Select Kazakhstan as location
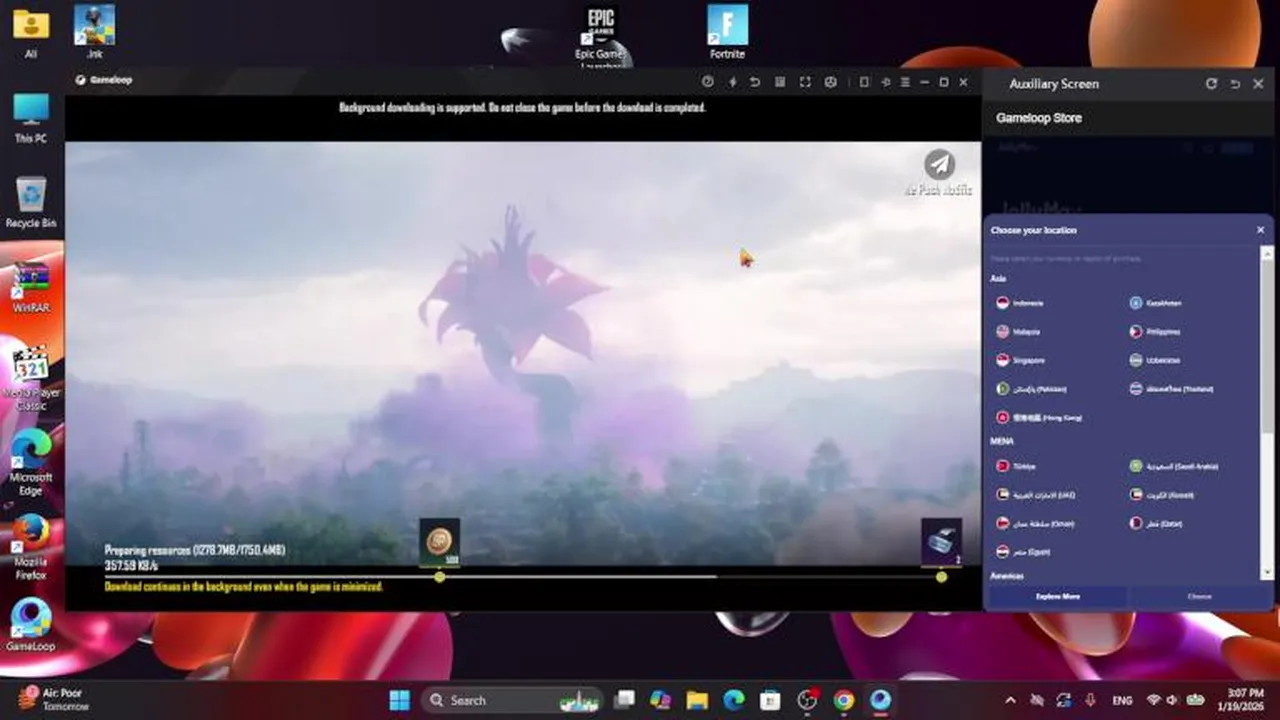The image size is (1280, 720). pyautogui.click(x=1156, y=303)
